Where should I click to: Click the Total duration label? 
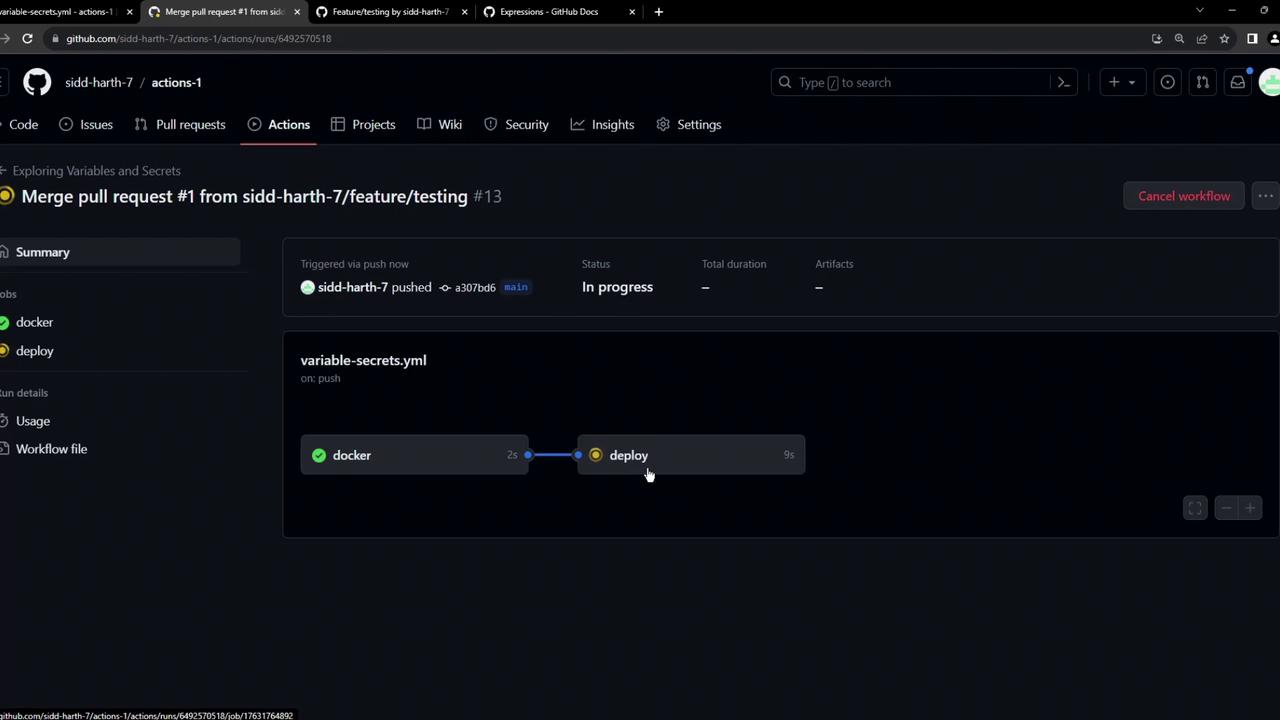point(734,264)
